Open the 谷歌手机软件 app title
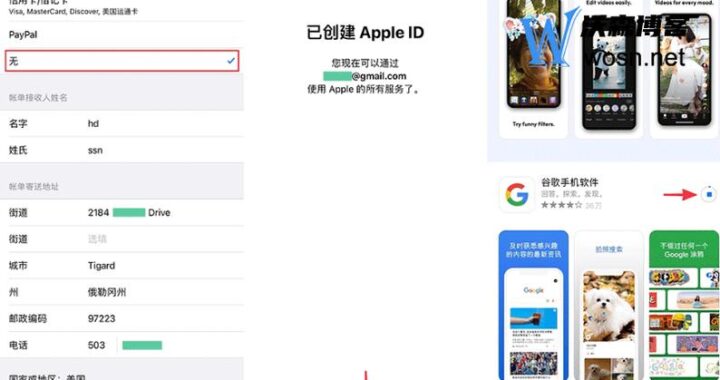The height and width of the screenshot is (380, 720). [x=569, y=182]
